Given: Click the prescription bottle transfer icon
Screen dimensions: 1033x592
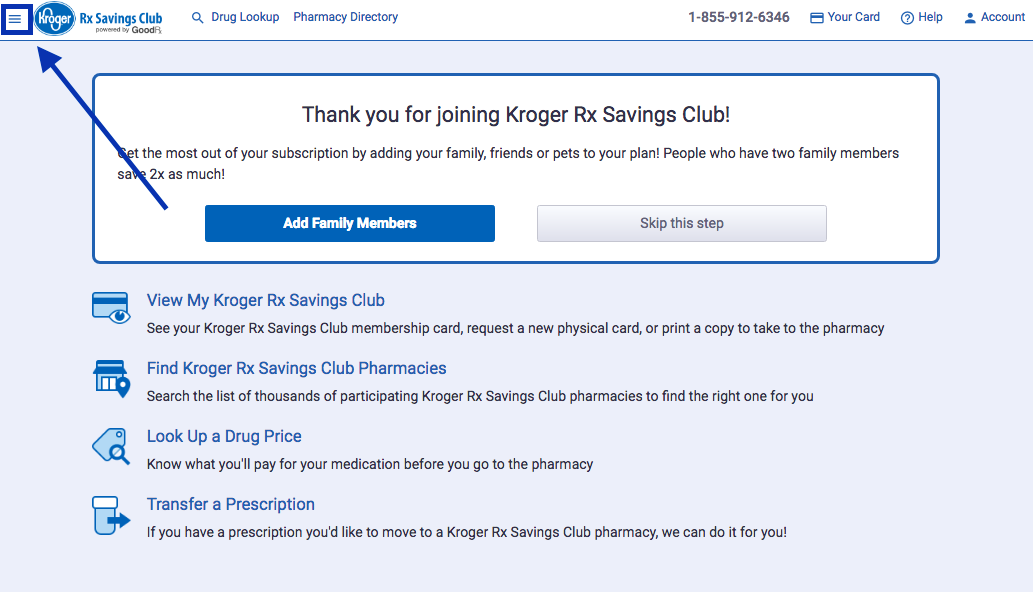Looking at the screenshot, I should tap(112, 515).
